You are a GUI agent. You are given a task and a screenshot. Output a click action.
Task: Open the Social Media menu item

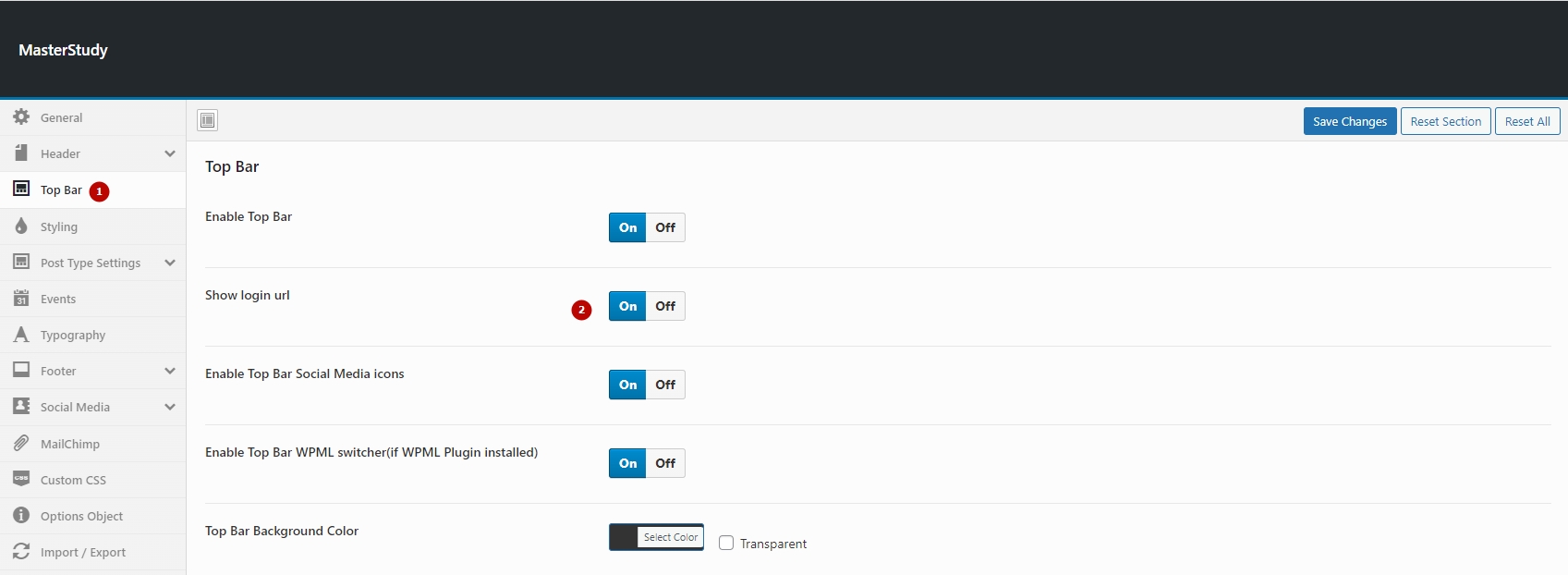[x=75, y=407]
